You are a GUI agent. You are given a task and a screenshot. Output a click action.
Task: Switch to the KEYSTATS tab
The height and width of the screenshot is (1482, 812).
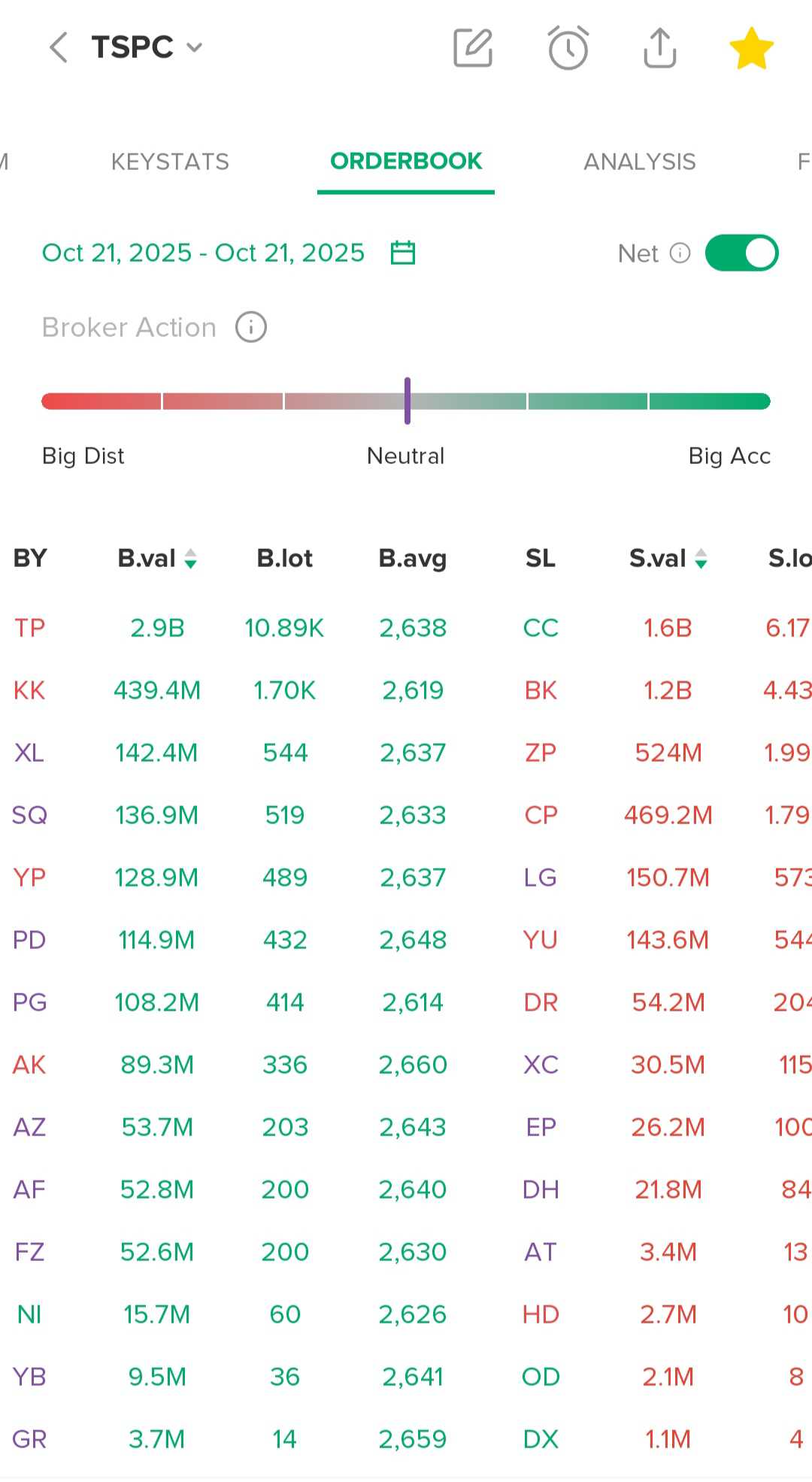[170, 162]
